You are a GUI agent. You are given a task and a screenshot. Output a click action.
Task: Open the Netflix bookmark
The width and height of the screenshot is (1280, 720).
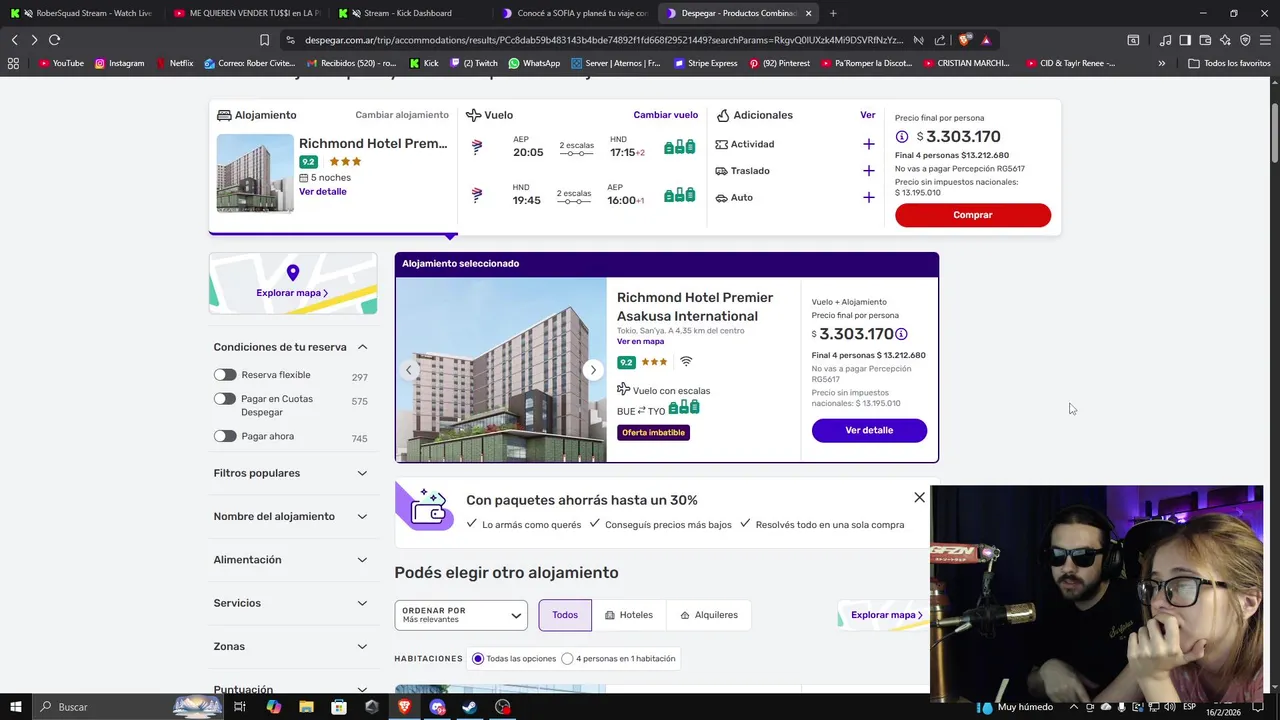[x=175, y=63]
